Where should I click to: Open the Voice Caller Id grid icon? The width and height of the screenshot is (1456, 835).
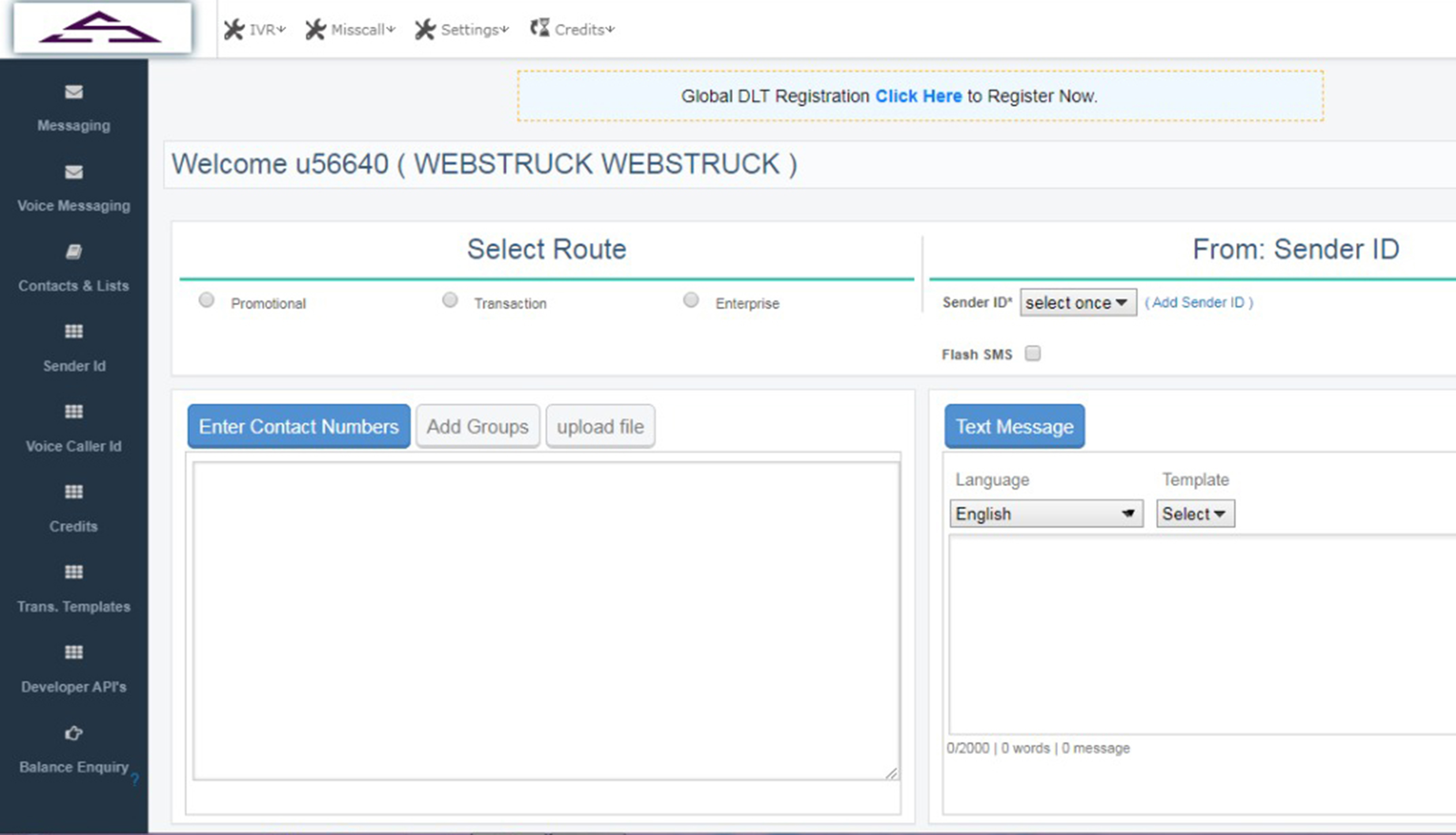[73, 412]
